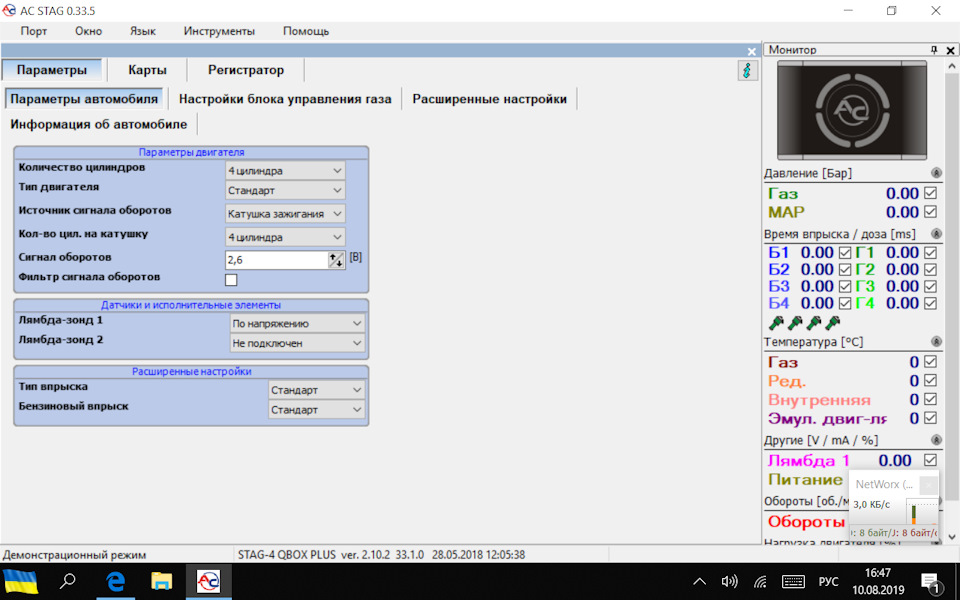This screenshot has height=600, width=960.
Task: Open the Расширенные настройки tab
Action: (490, 99)
